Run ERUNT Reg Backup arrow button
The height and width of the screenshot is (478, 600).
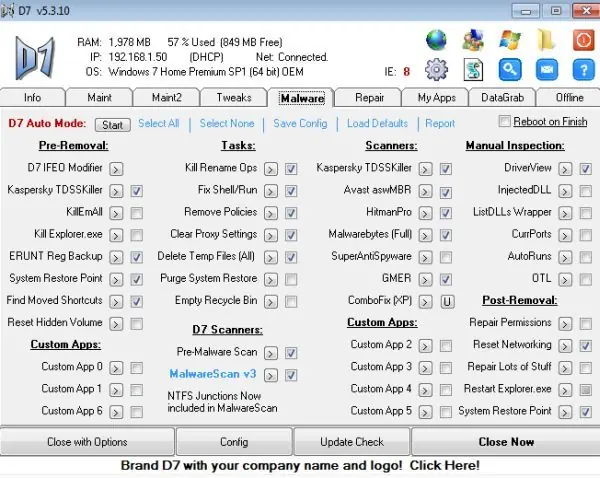click(x=116, y=257)
